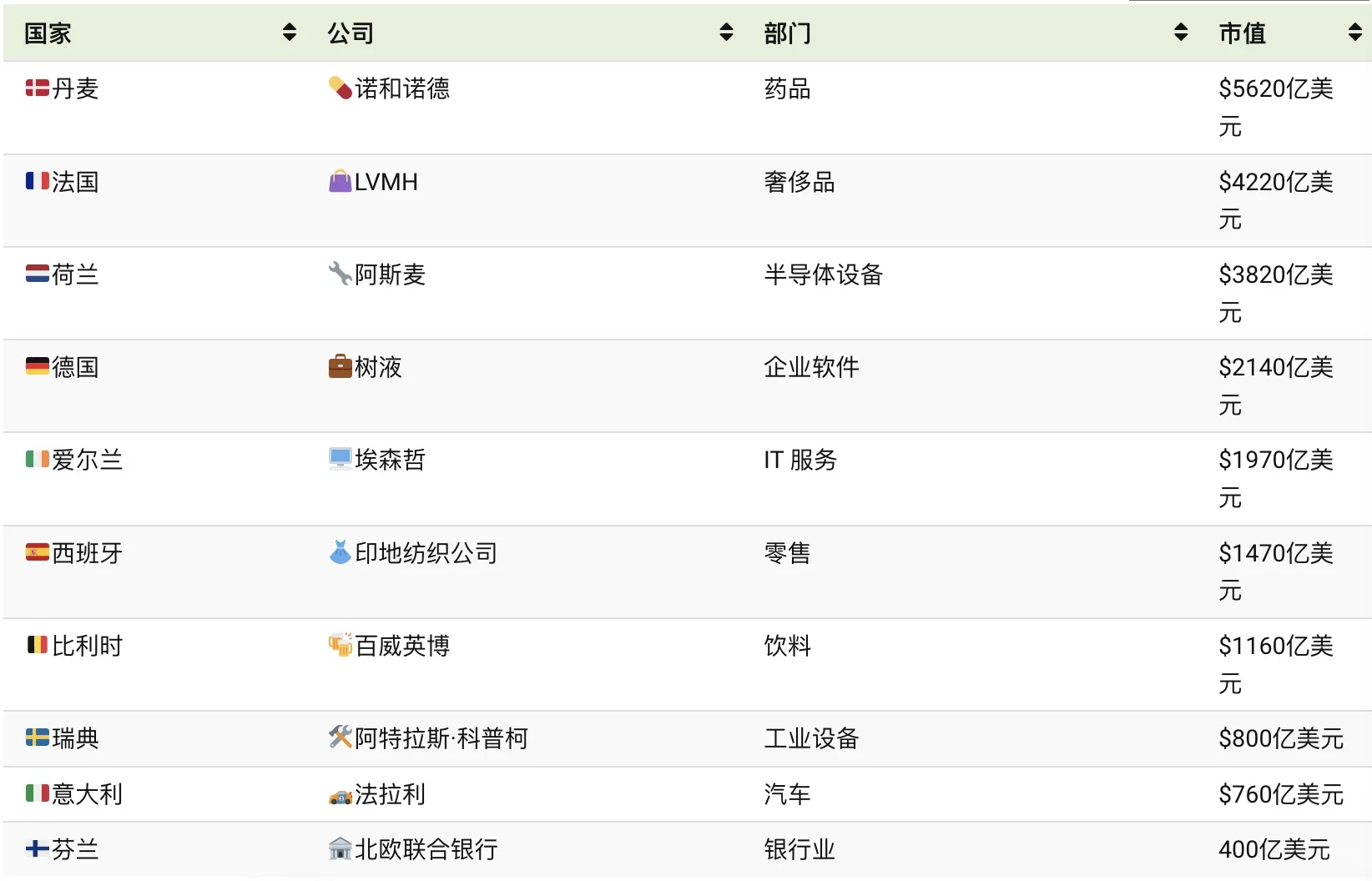
Task: Click the Sweden flag icon
Action: coord(38,738)
